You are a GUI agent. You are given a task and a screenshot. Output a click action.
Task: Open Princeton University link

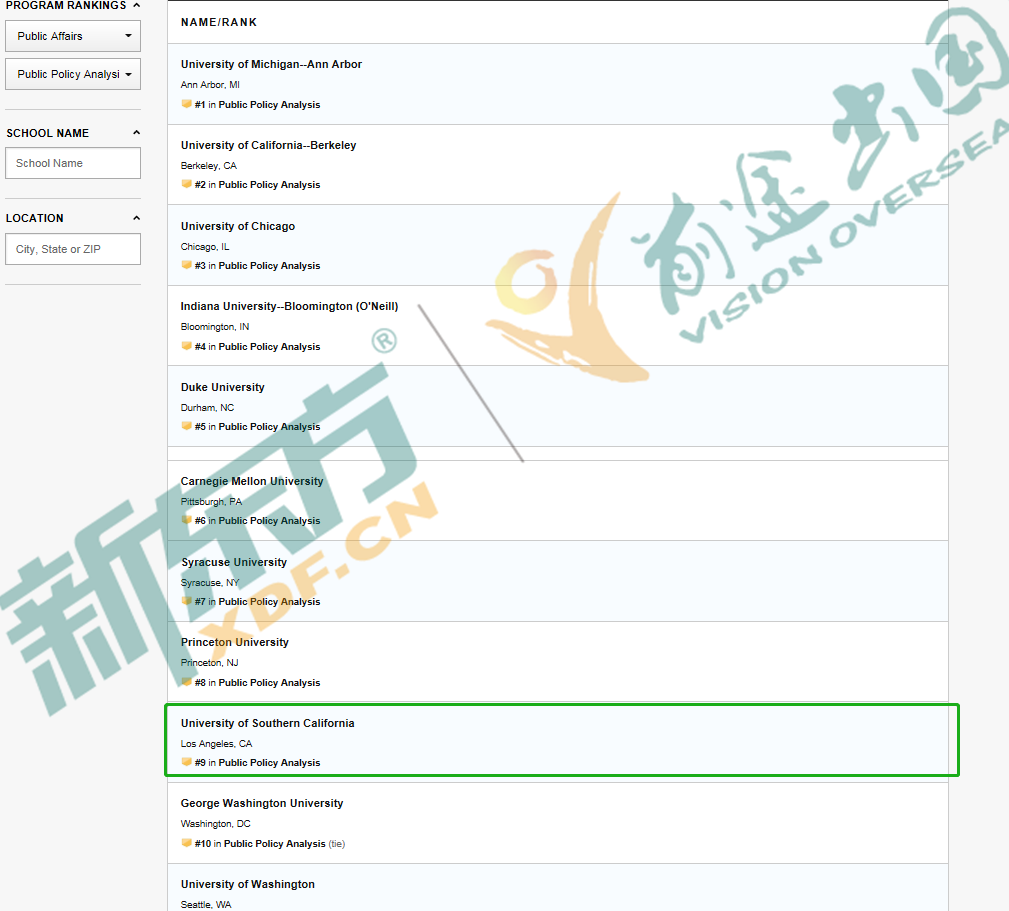pyautogui.click(x=234, y=642)
